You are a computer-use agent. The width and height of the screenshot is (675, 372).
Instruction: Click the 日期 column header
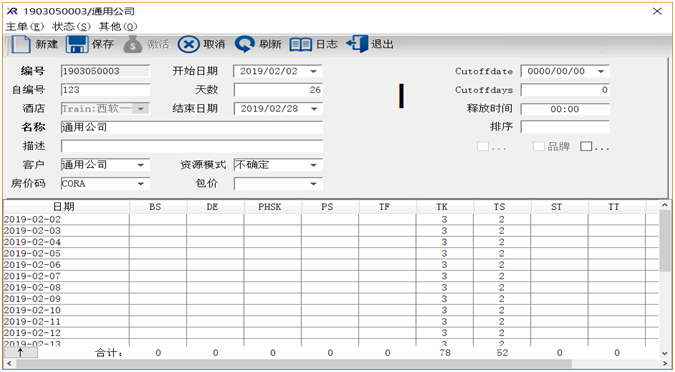(x=66, y=207)
